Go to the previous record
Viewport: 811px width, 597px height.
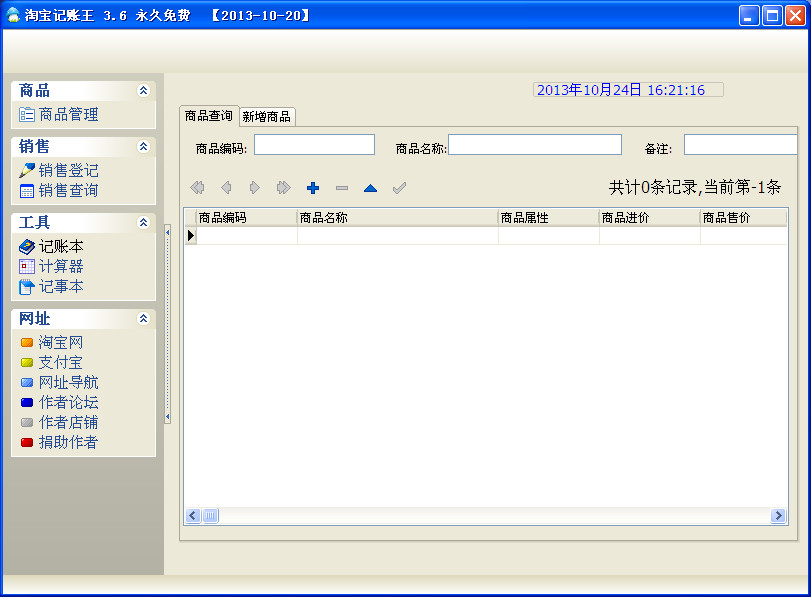(226, 187)
